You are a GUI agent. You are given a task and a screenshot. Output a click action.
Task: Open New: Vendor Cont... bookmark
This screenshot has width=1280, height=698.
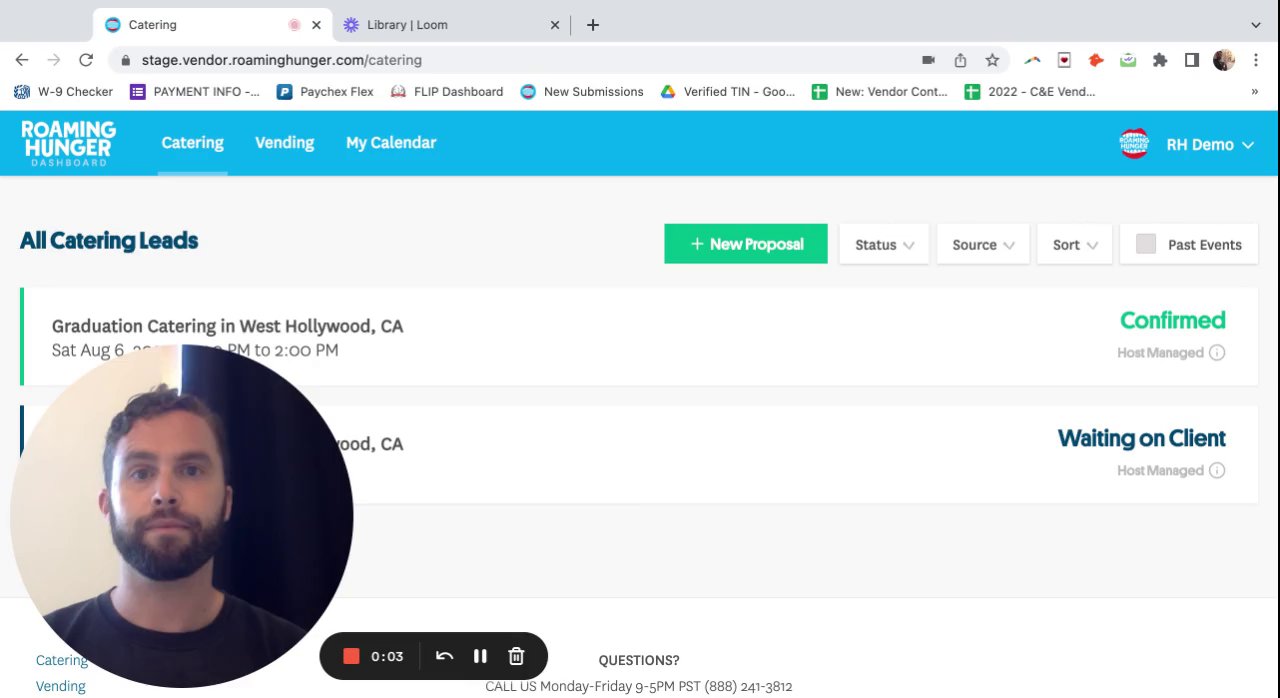pos(880,91)
